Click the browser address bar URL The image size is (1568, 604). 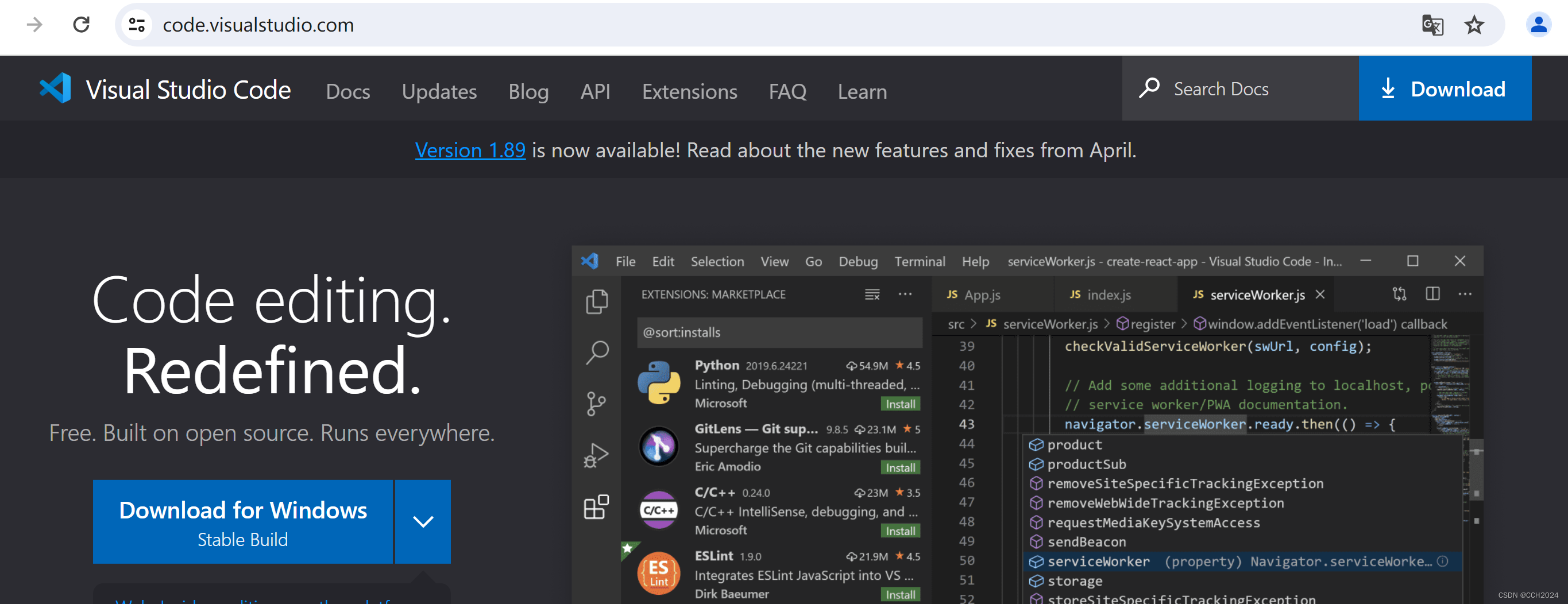click(258, 25)
